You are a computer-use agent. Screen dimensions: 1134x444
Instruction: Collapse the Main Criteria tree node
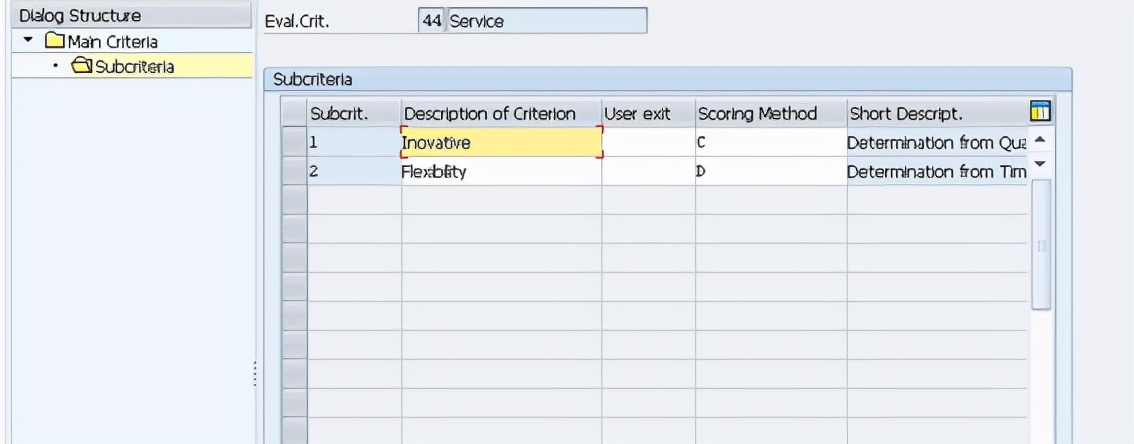point(30,42)
